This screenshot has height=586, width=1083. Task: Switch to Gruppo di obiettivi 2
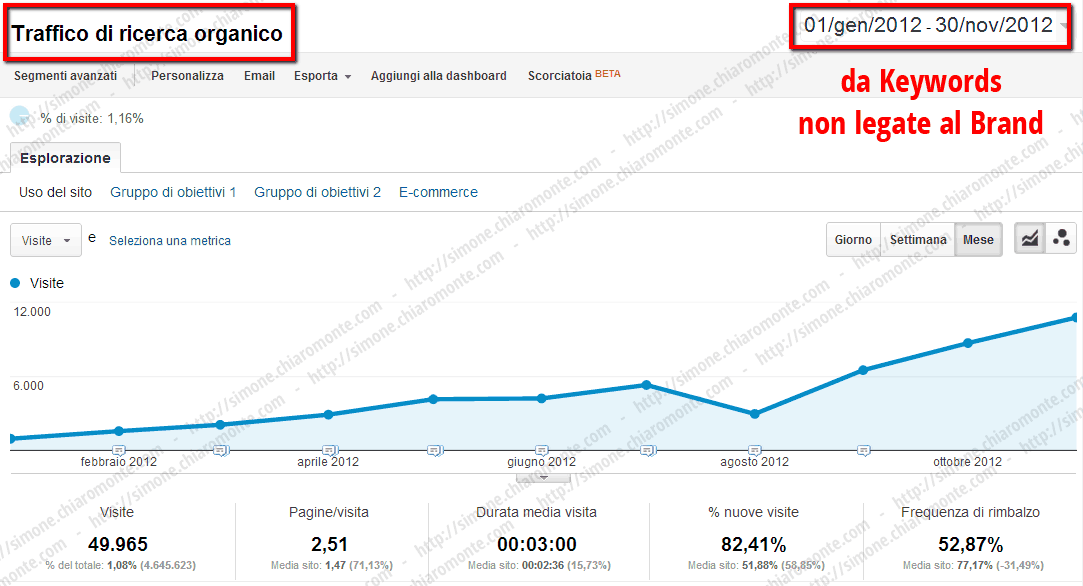coord(317,192)
